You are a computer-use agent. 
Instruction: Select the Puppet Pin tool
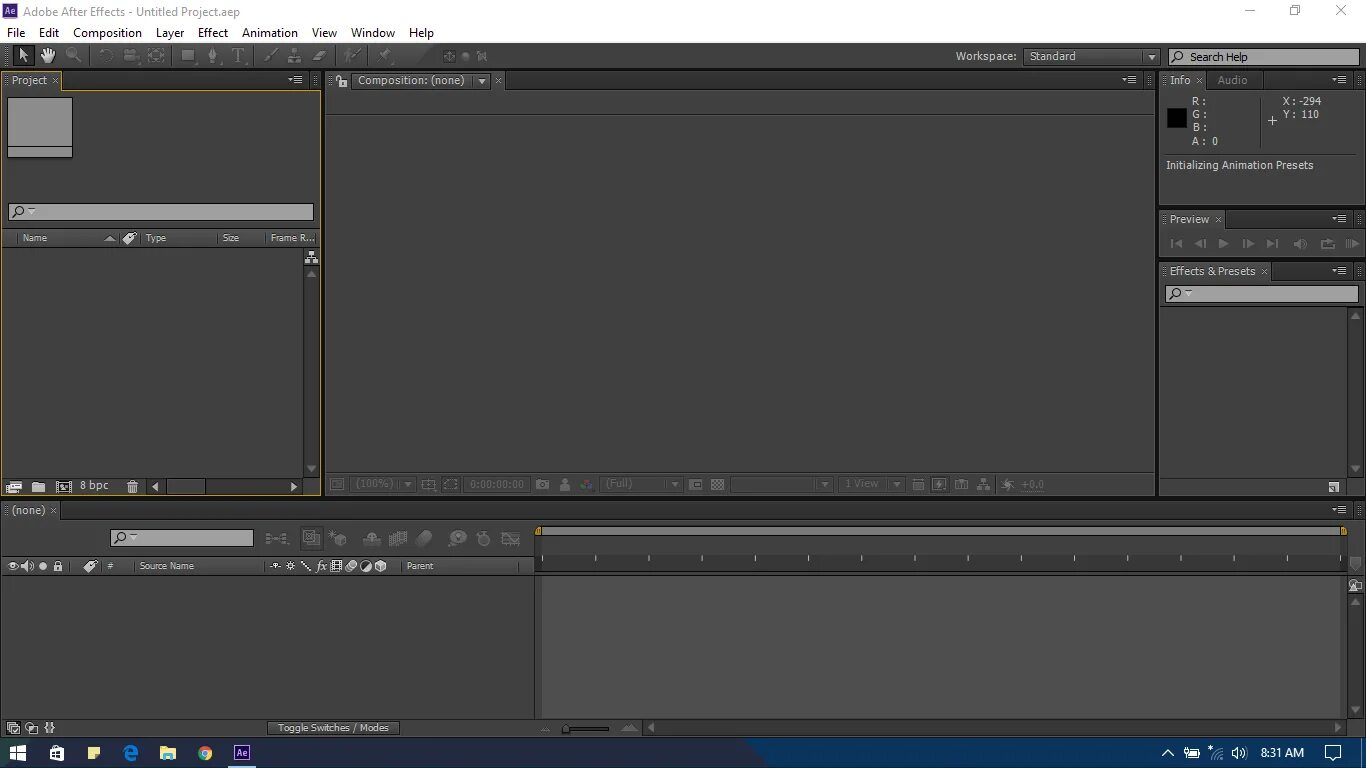385,56
